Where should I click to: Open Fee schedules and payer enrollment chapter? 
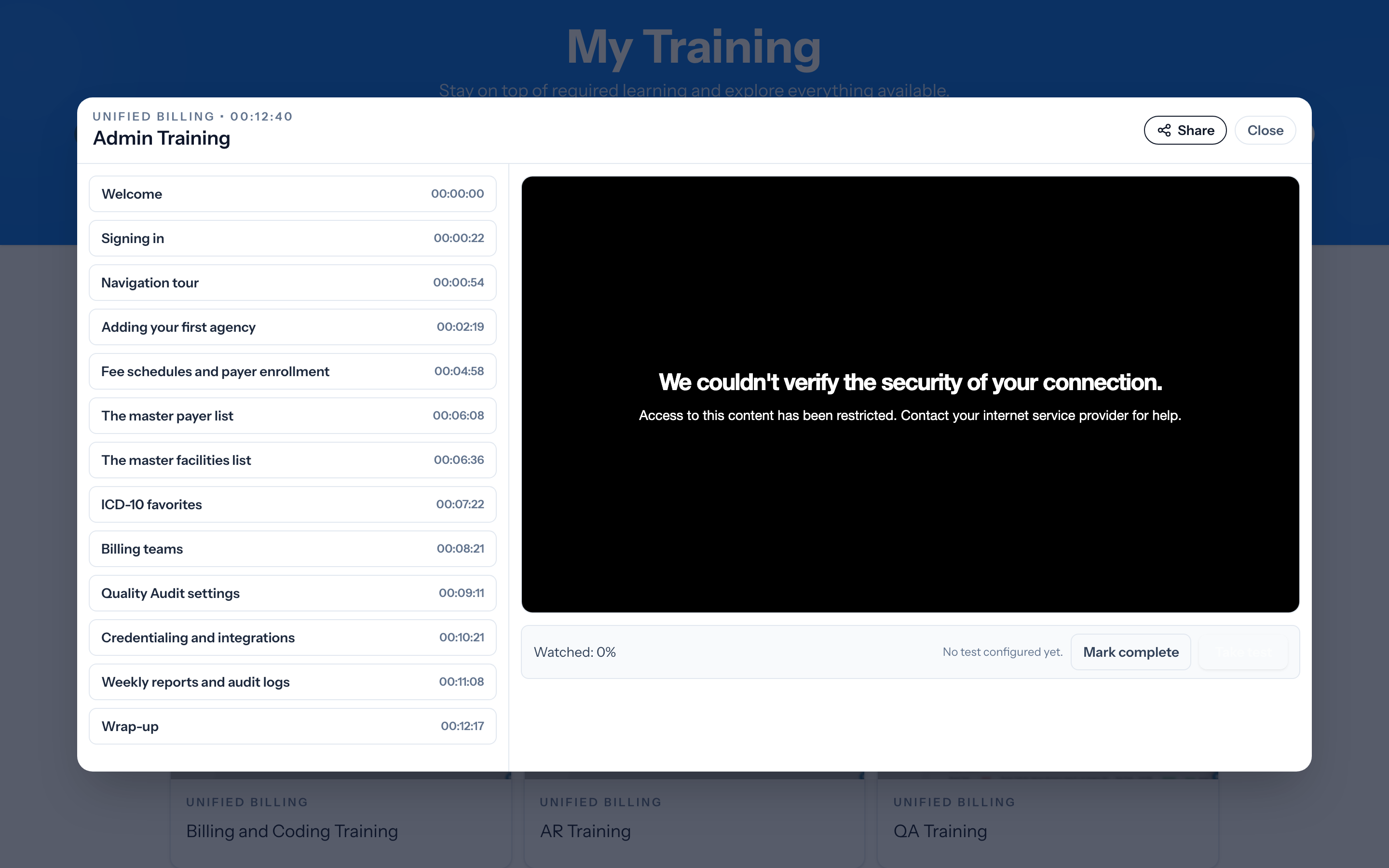tap(293, 371)
